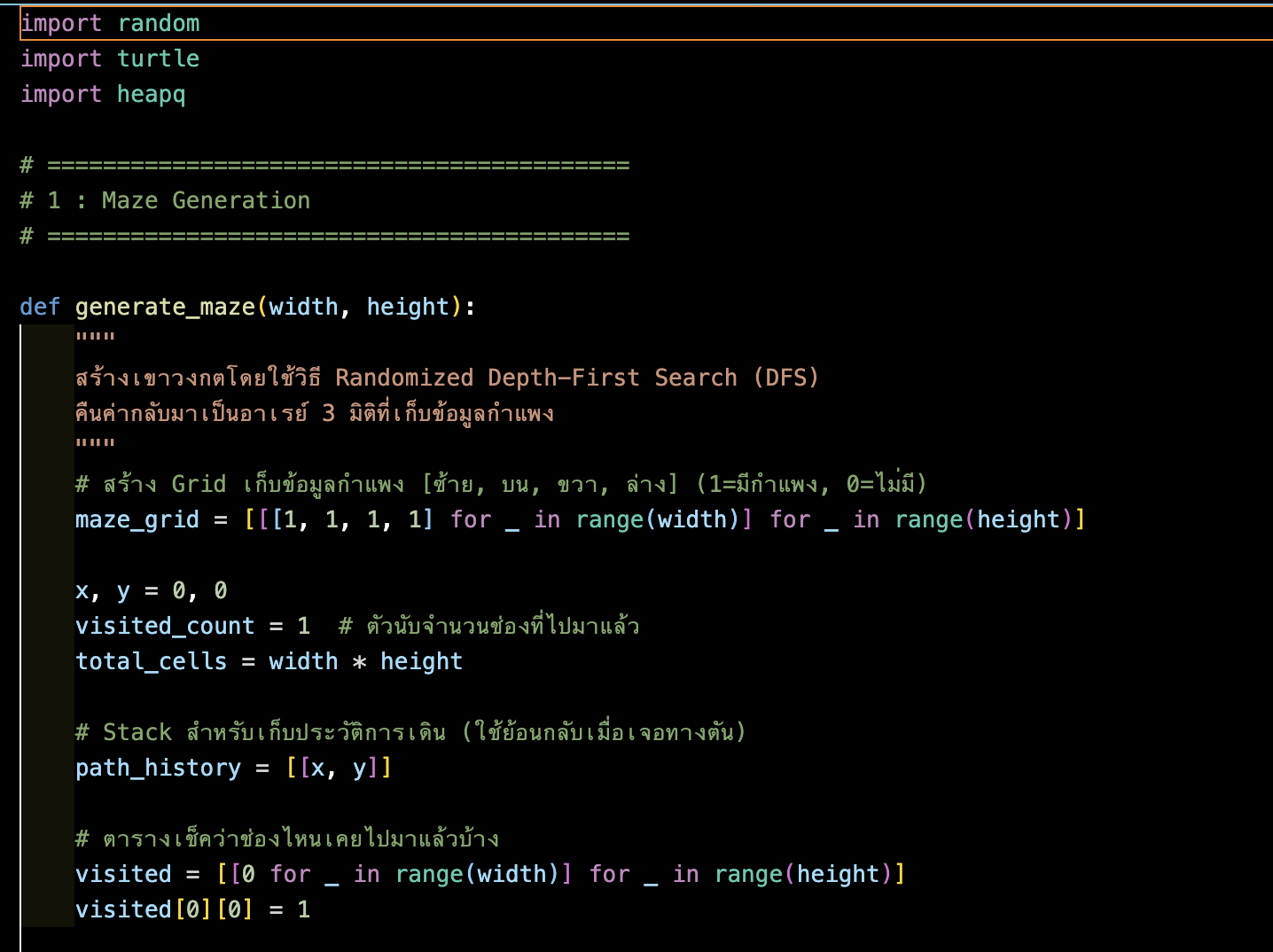Click the total_cells variable name

click(151, 661)
